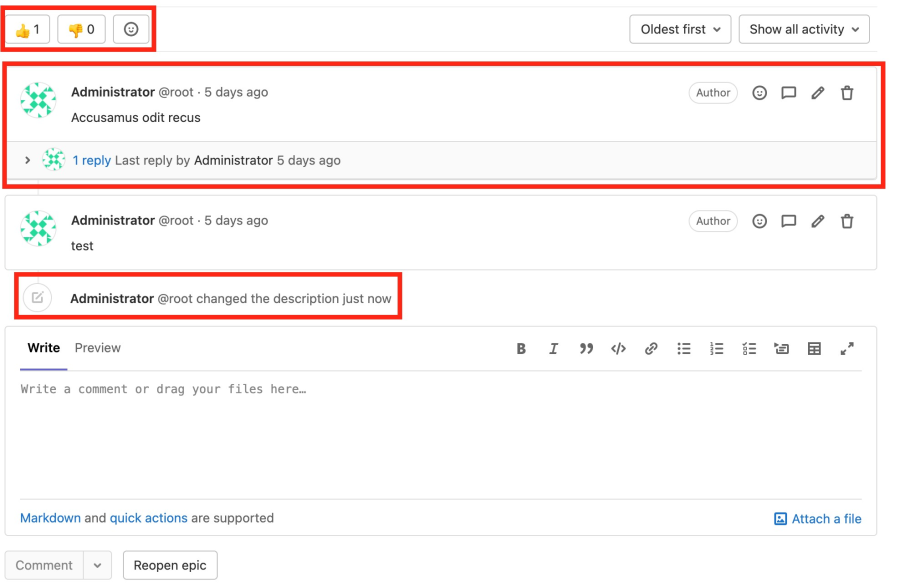Delete the 'Accusamus odit recus' comment

click(x=847, y=93)
